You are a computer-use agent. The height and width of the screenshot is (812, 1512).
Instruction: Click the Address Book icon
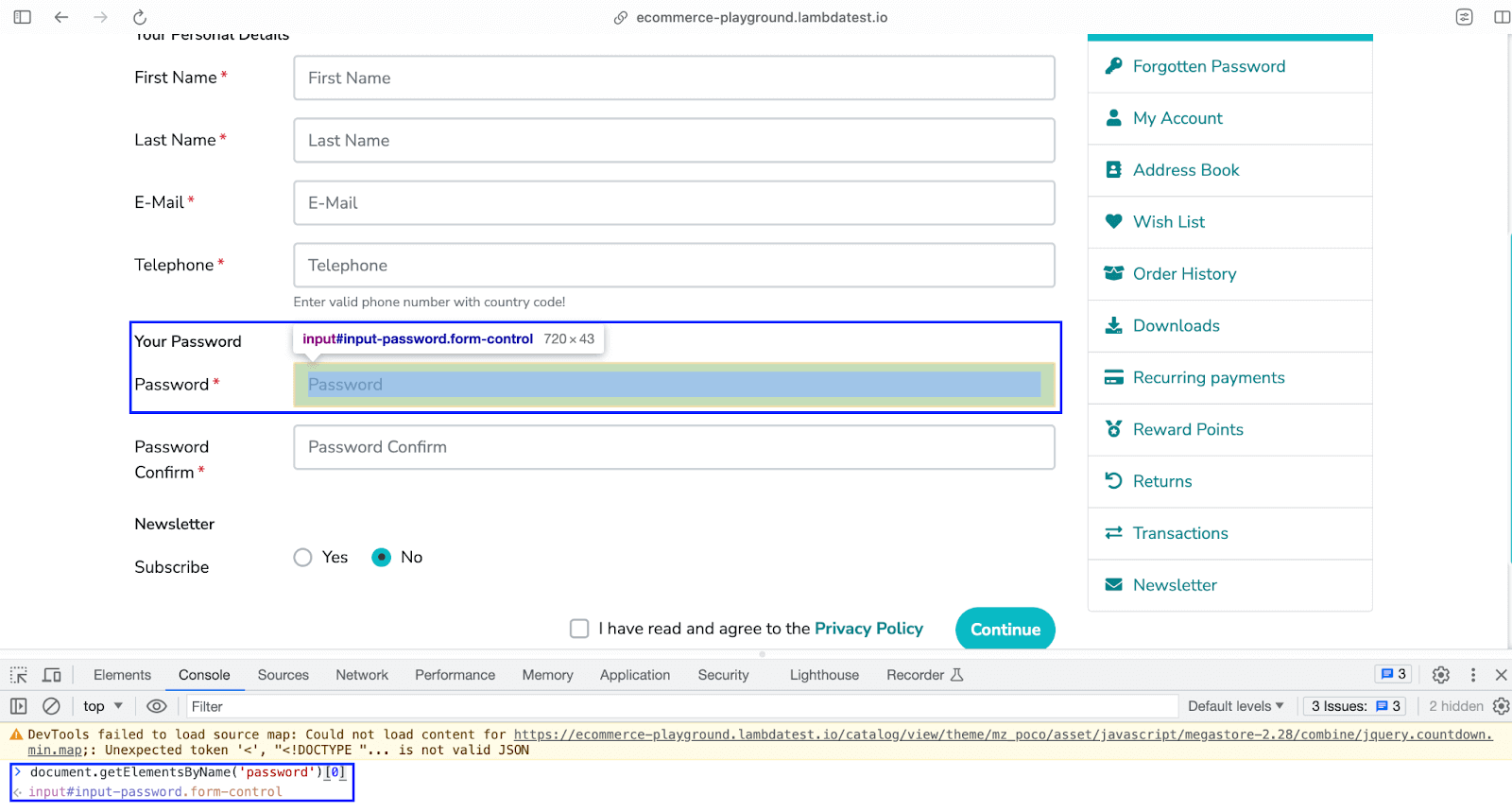point(1114,170)
